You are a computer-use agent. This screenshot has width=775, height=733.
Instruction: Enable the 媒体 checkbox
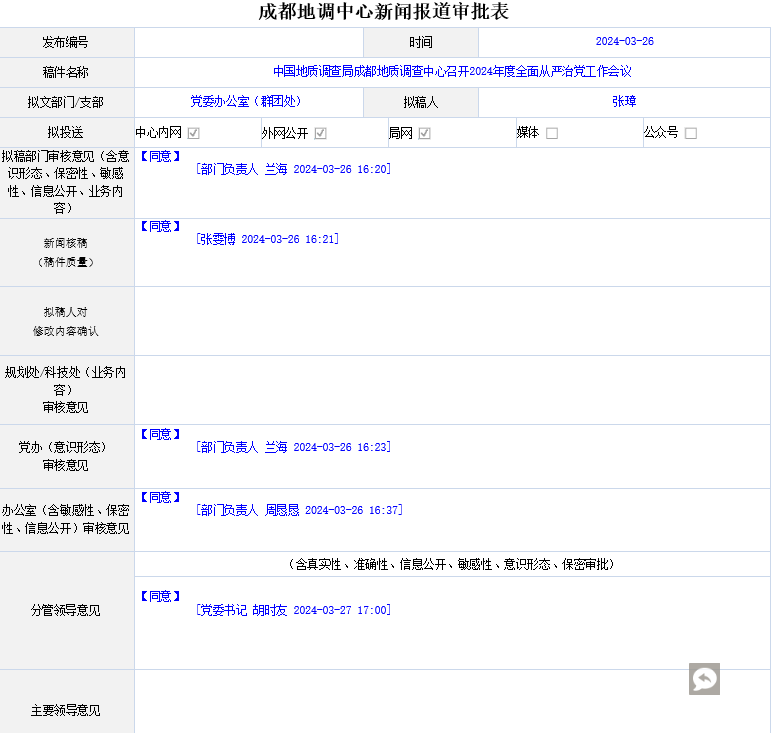552,133
